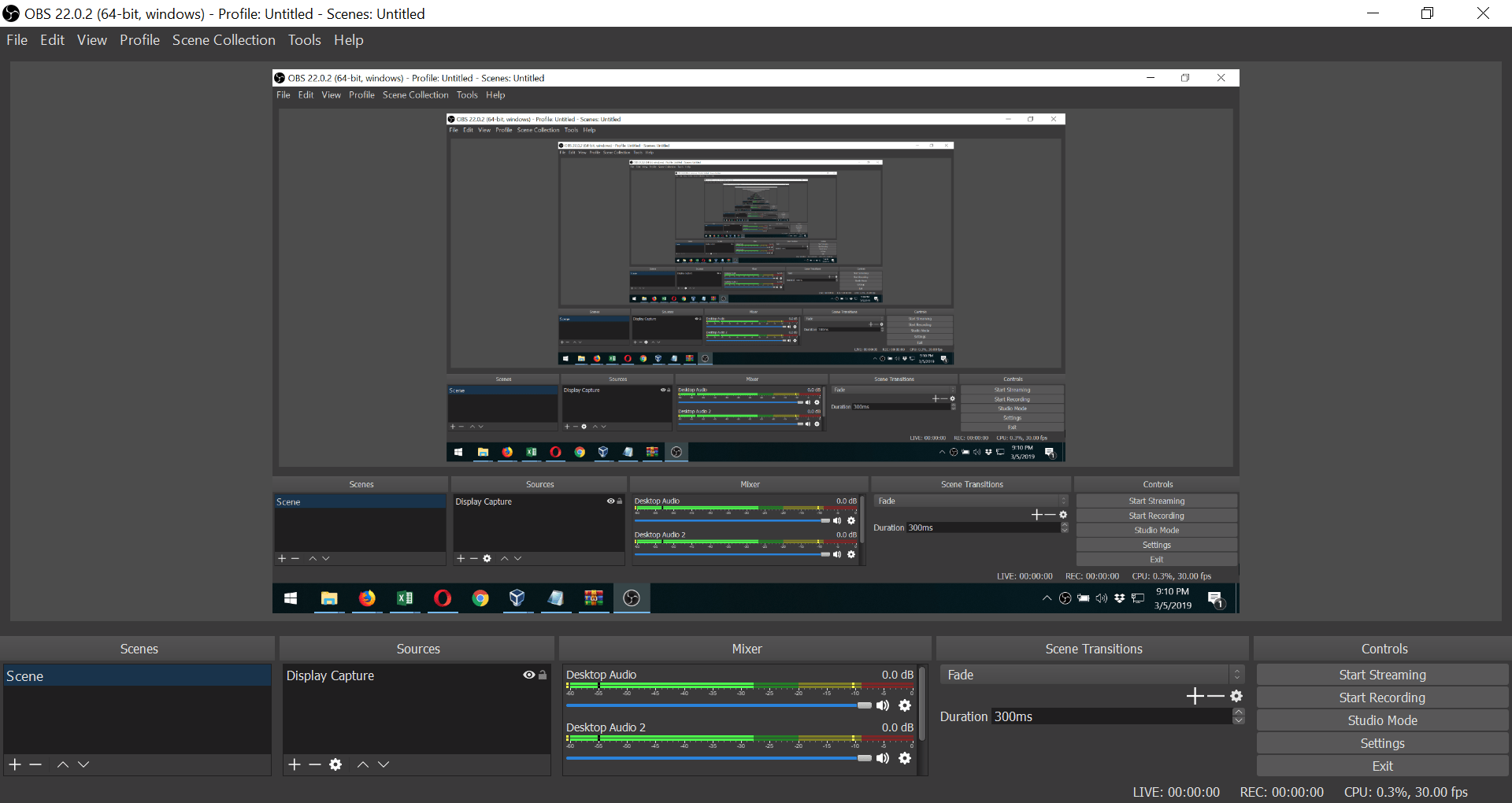The height and width of the screenshot is (803, 1512).
Task: Open transition properties gear in Scene Transitions
Action: pyautogui.click(x=1237, y=696)
